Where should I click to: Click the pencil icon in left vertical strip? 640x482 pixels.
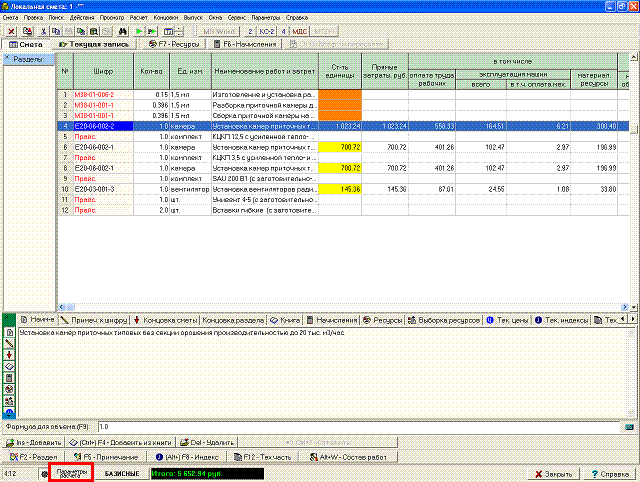click(9, 342)
